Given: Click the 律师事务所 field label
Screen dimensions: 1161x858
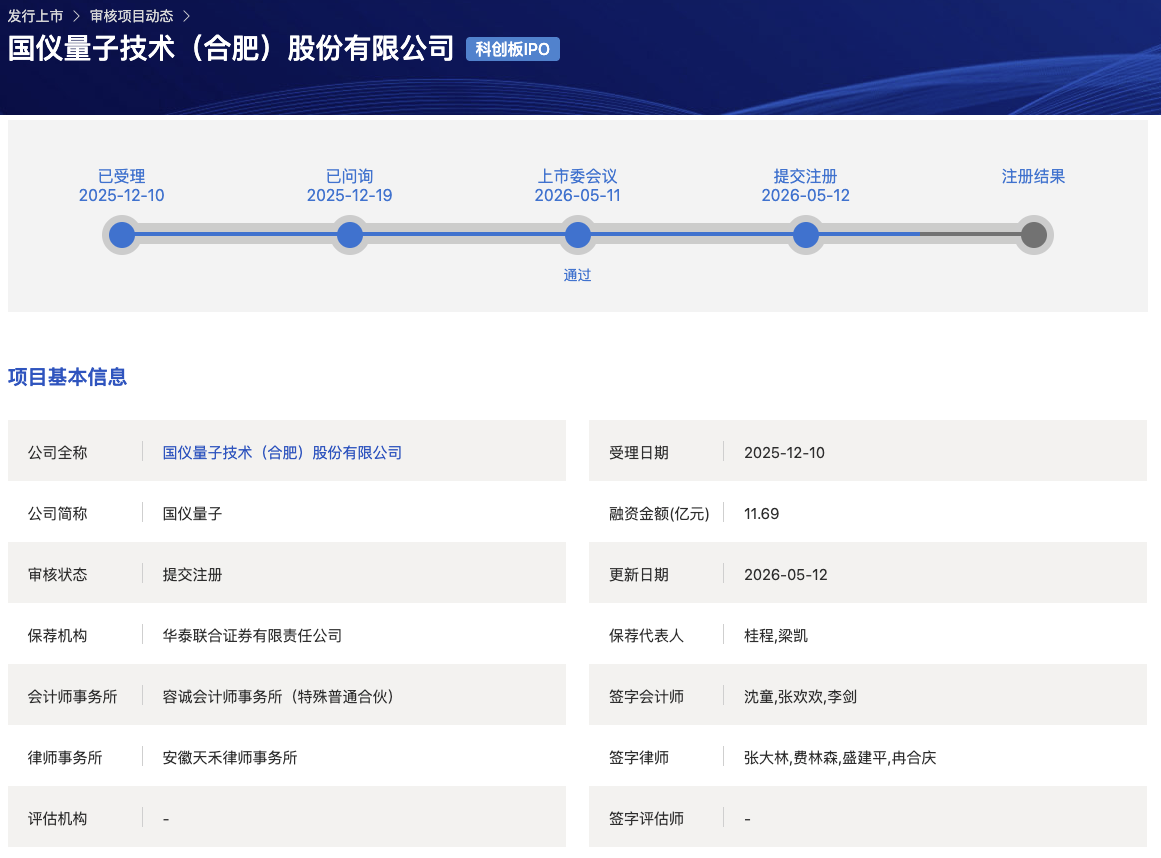Looking at the screenshot, I should click(x=65, y=757).
